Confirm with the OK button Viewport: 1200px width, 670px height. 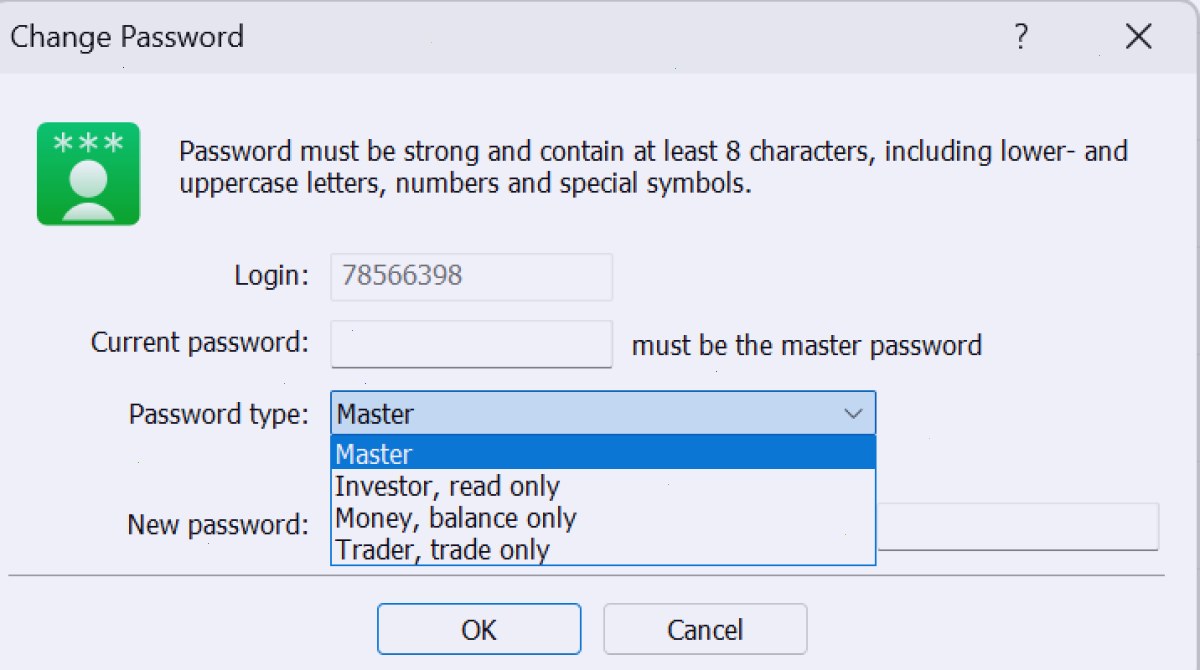[x=479, y=629]
